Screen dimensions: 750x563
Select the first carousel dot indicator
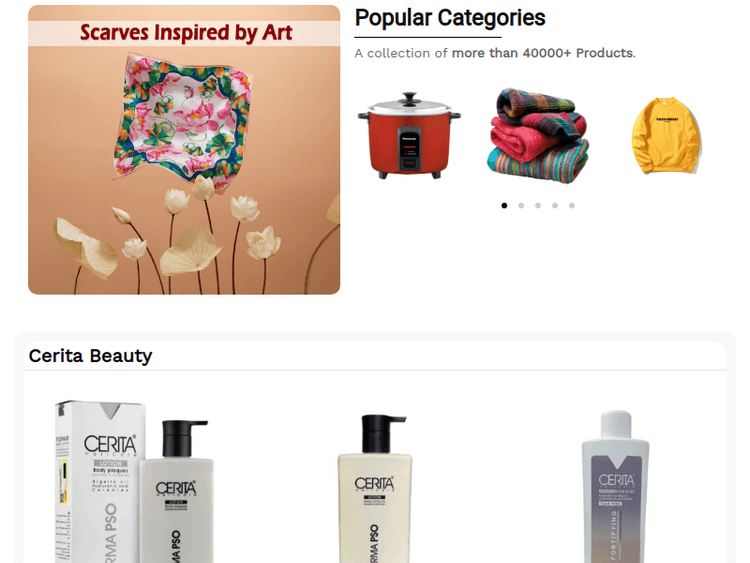click(x=504, y=206)
